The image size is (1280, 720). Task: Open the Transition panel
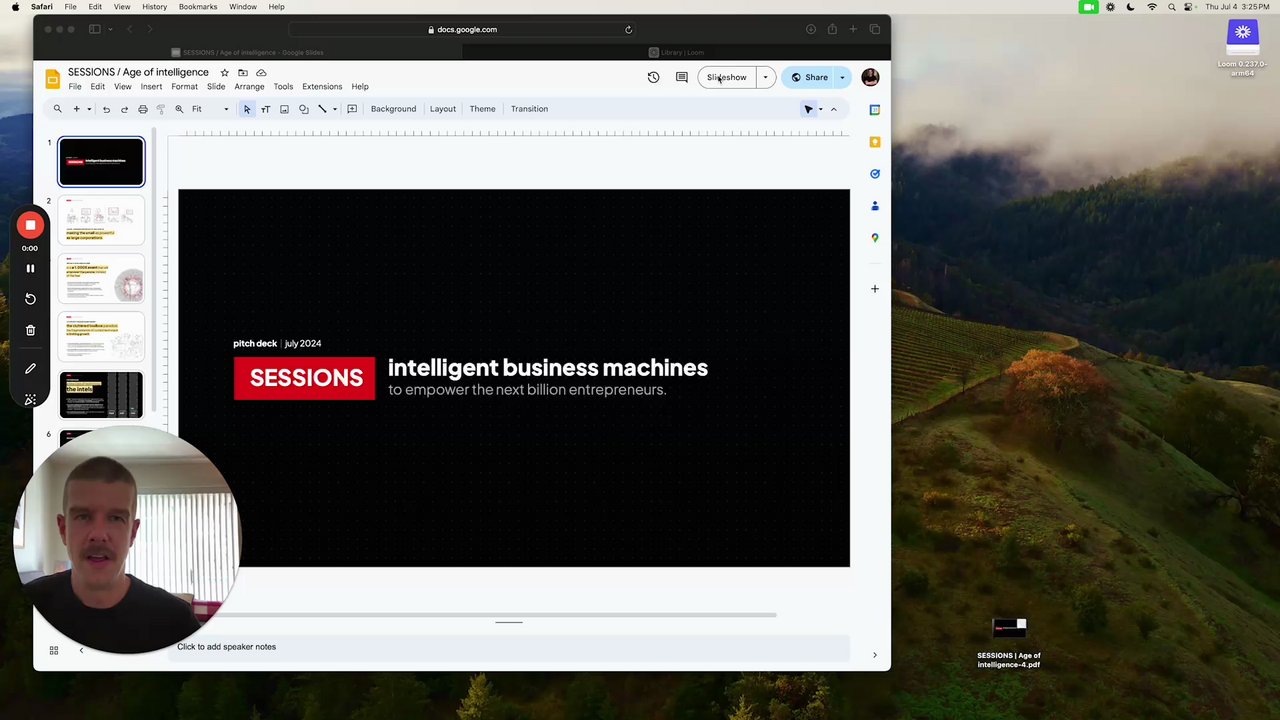(x=529, y=109)
